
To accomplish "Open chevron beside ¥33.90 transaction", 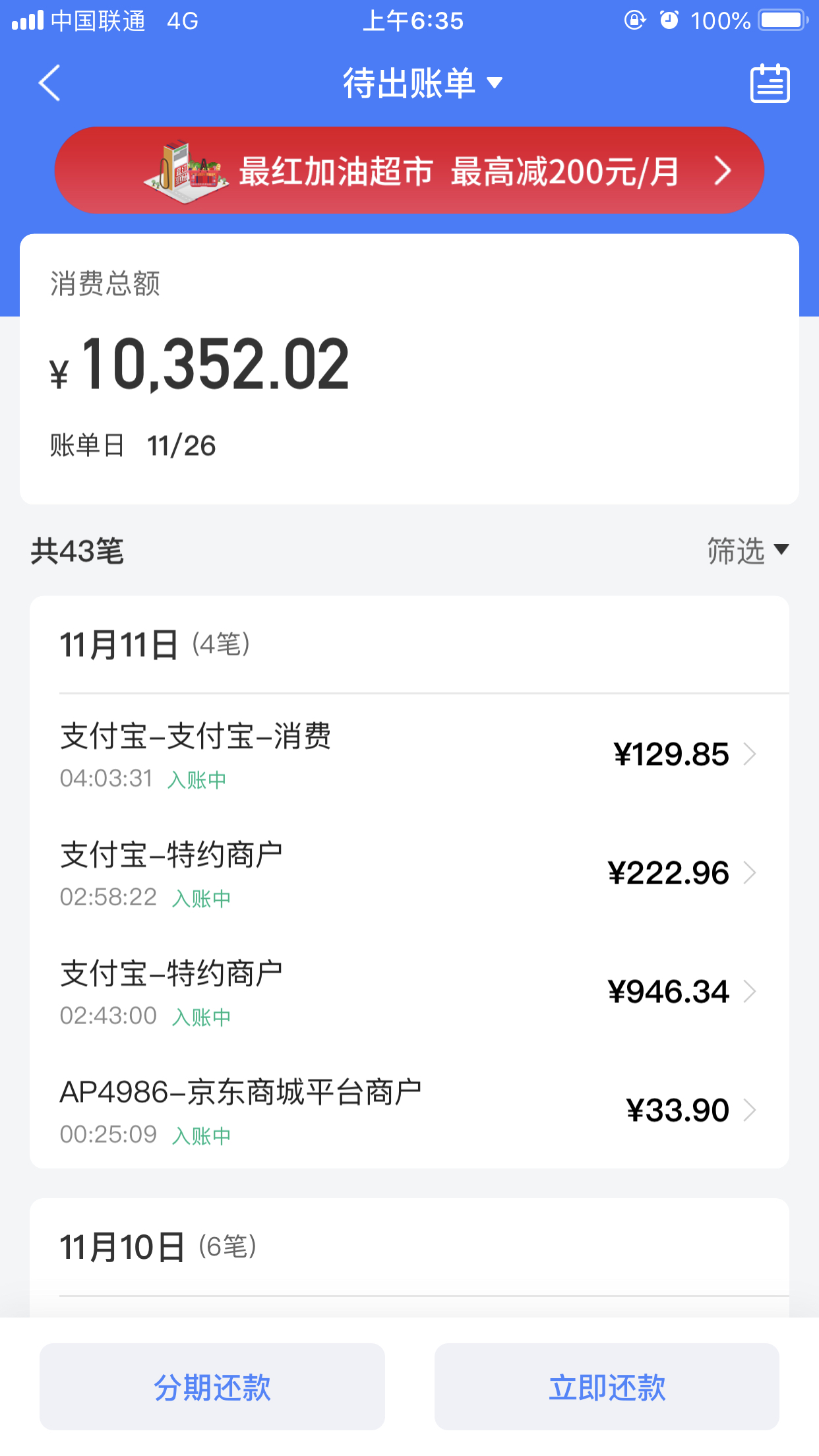I will tap(749, 1110).
